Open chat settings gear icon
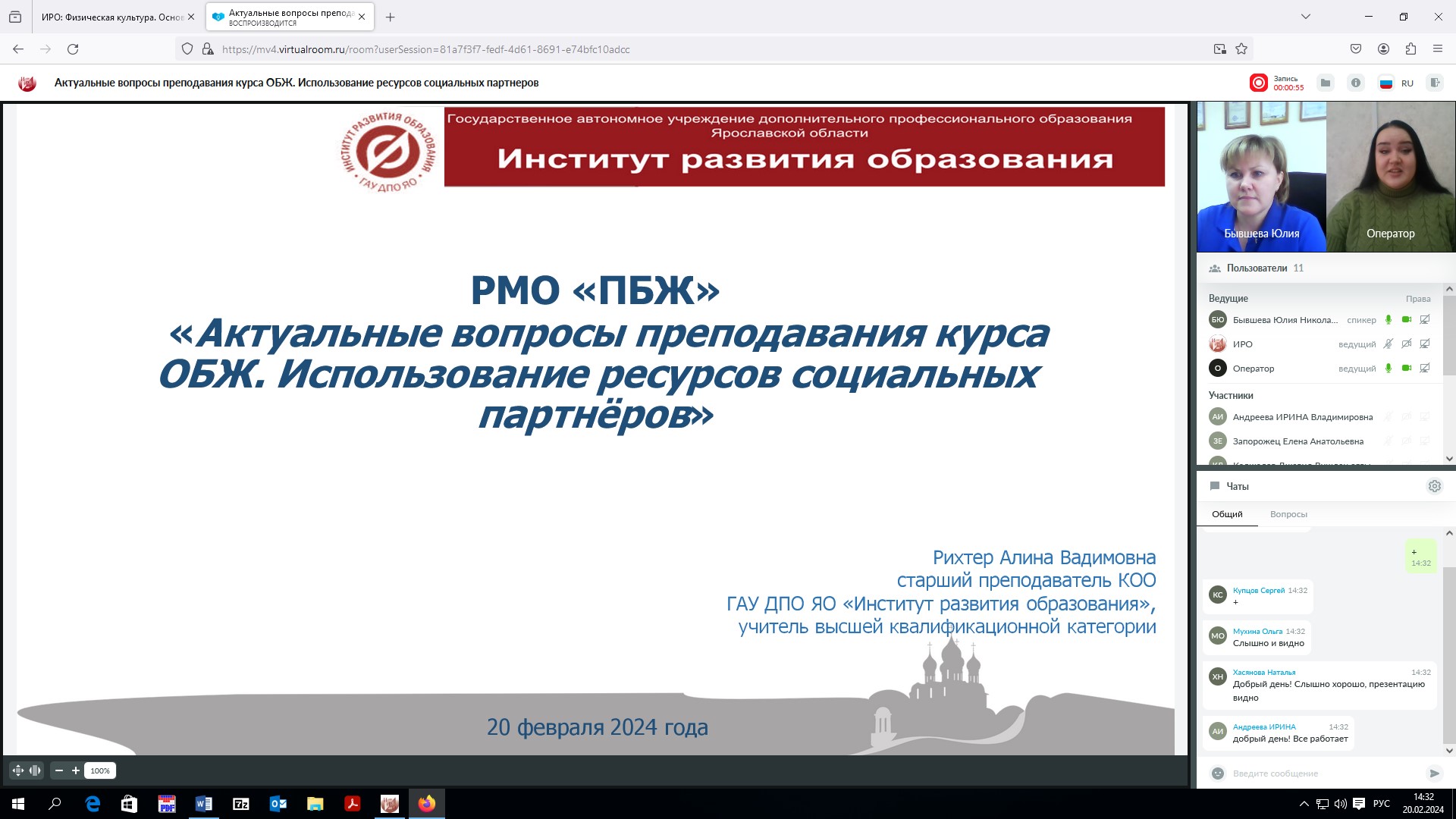 click(x=1435, y=486)
